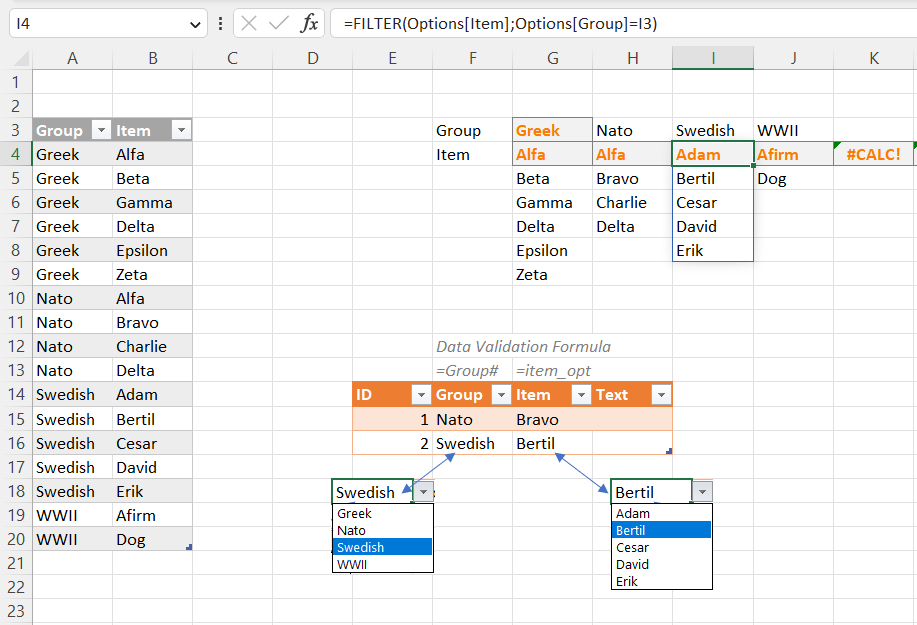
Task: Select cell J3 containing WWII
Action: click(x=794, y=130)
